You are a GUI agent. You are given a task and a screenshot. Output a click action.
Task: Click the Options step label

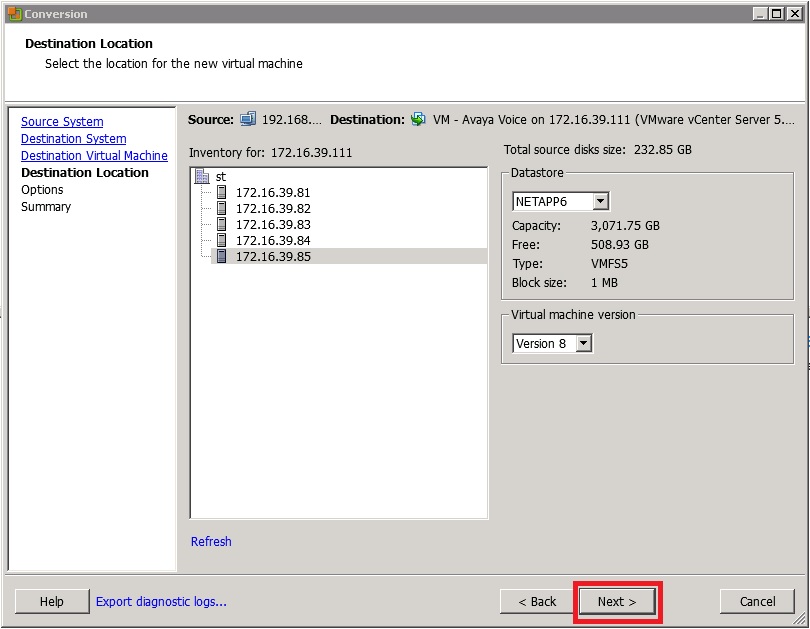[42, 190]
